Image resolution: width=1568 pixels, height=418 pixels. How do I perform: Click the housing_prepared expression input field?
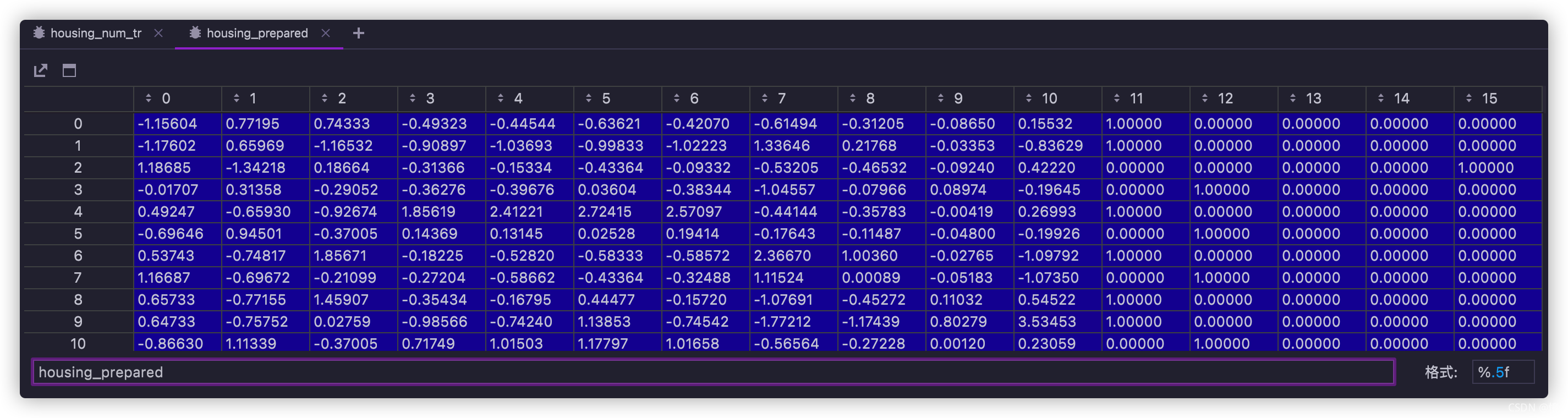pos(714,372)
